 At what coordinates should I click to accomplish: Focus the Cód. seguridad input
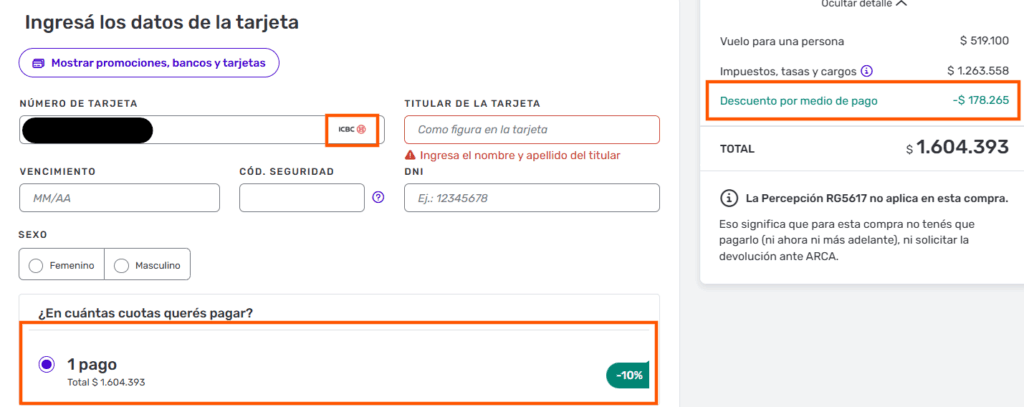click(301, 198)
